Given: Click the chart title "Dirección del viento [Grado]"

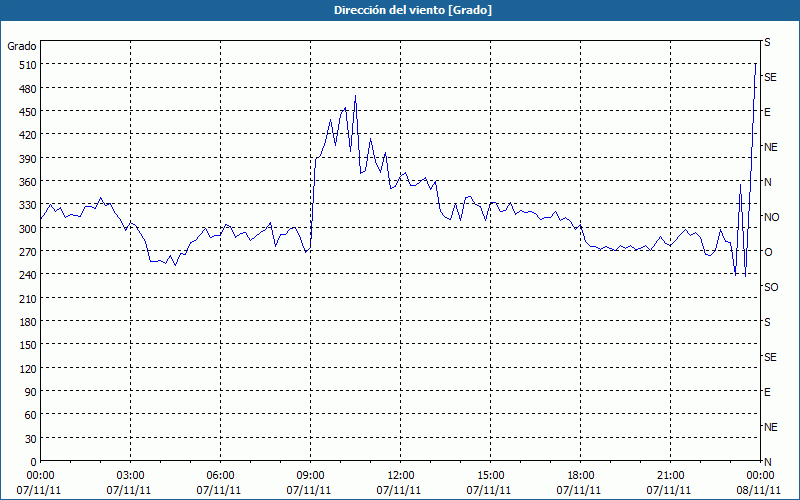Looking at the screenshot, I should click(x=413, y=10).
